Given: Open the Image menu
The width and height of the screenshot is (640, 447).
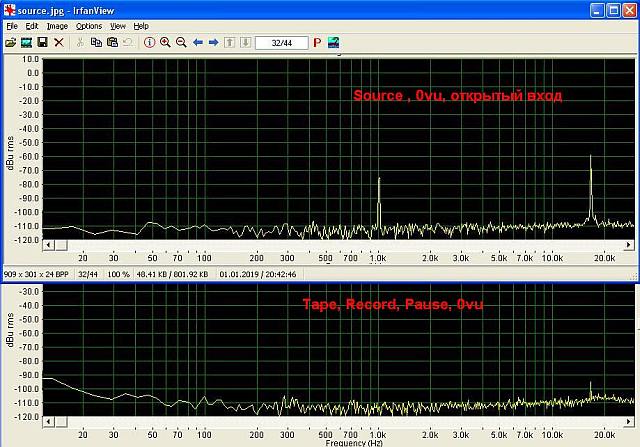Looking at the screenshot, I should point(57,25).
